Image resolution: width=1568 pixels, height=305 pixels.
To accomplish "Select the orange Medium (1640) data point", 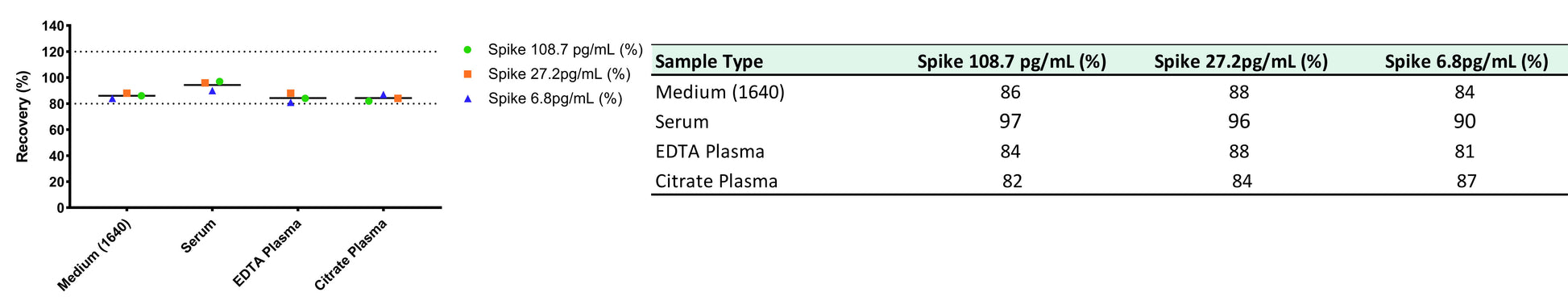I will coord(127,94).
